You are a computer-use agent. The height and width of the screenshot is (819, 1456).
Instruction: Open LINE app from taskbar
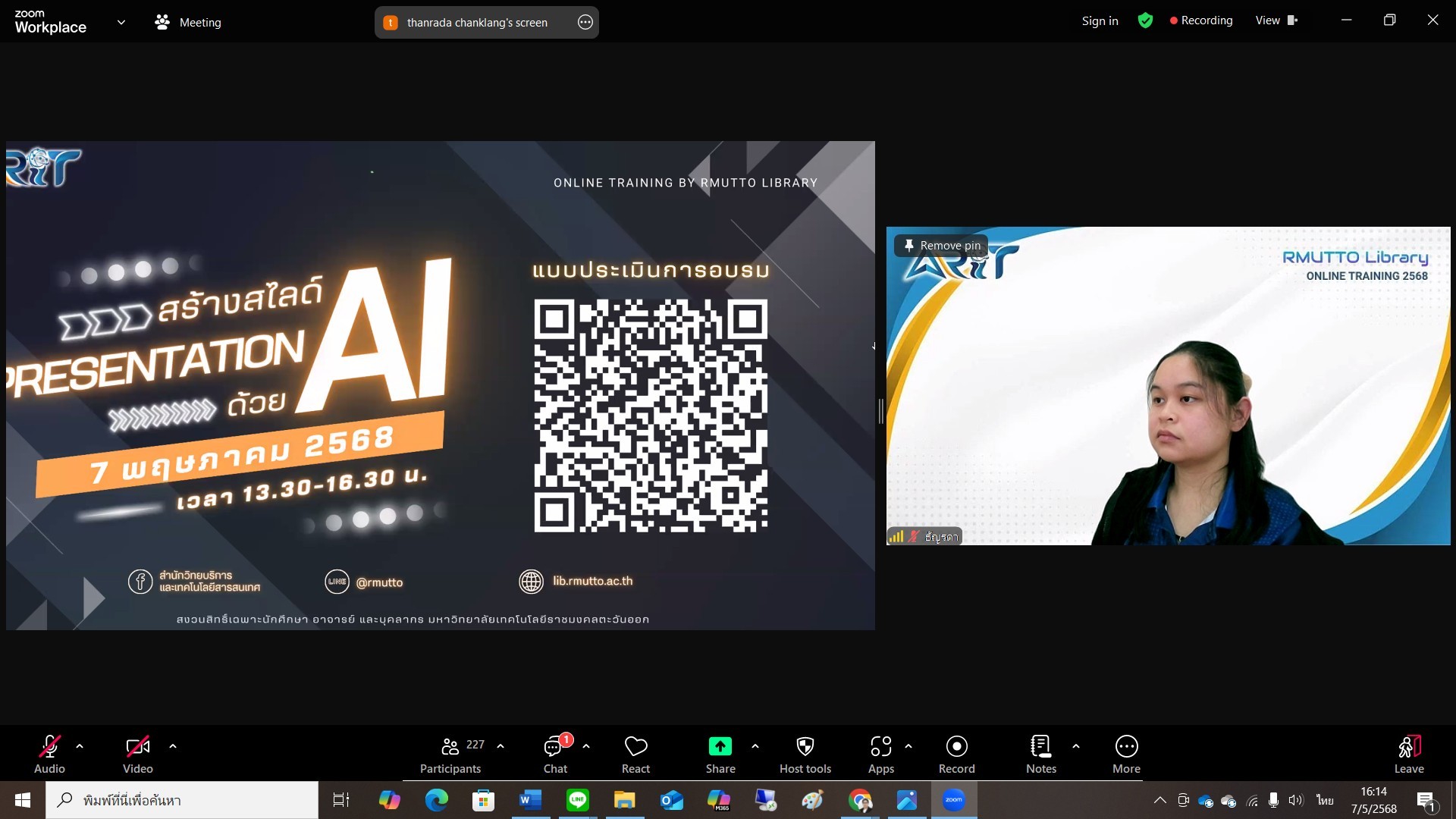[x=578, y=800]
